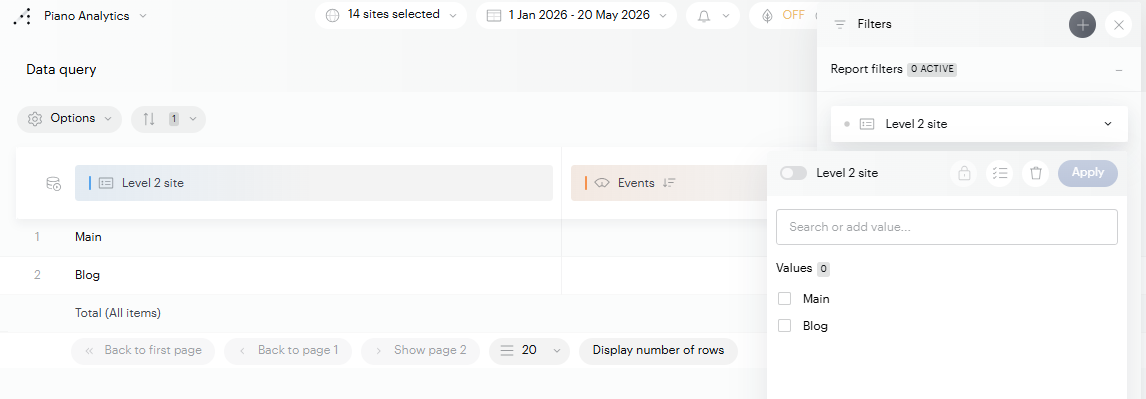Screen dimensions: 1146x399
Task: Click Display number of rows button
Action: click(x=659, y=351)
